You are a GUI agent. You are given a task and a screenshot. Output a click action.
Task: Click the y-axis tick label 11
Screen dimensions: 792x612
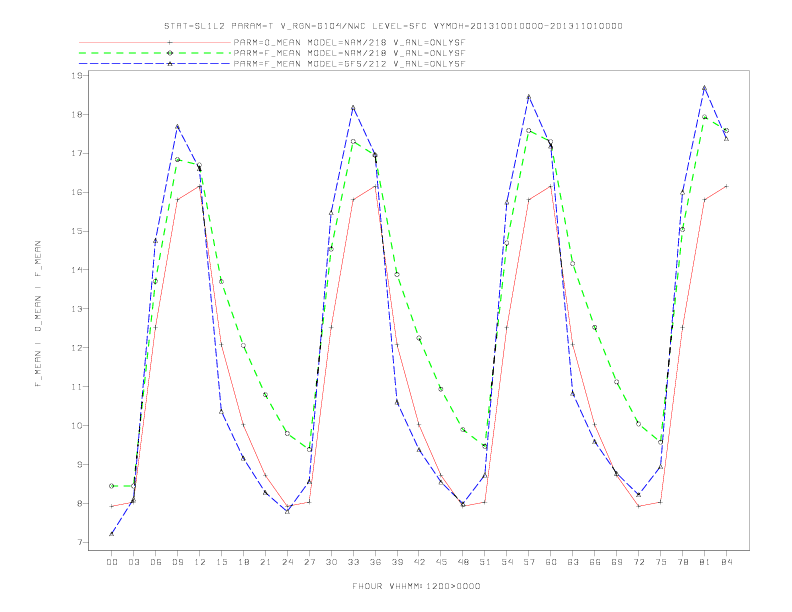77,387
